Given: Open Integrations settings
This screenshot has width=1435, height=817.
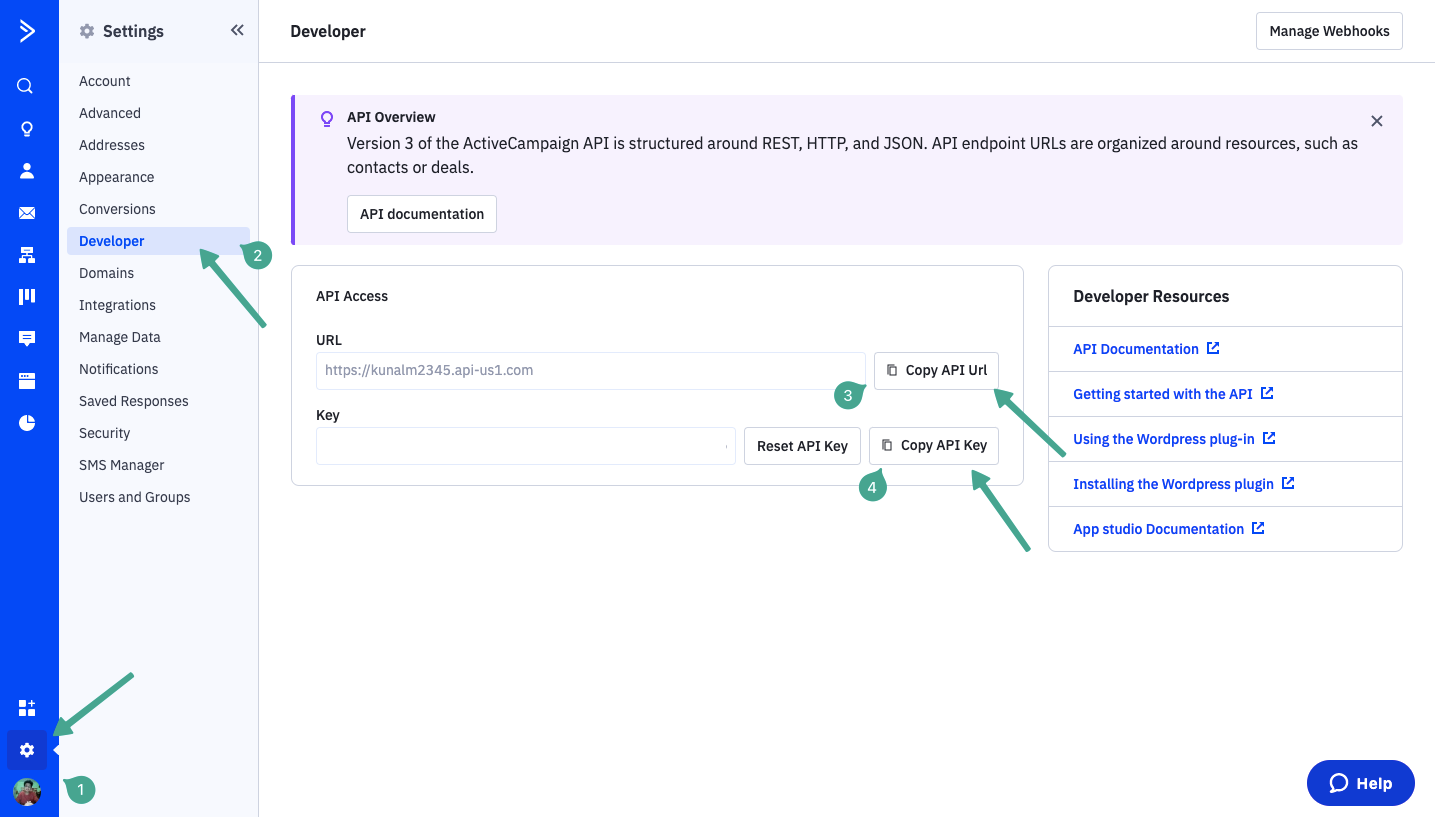Looking at the screenshot, I should tap(118, 305).
